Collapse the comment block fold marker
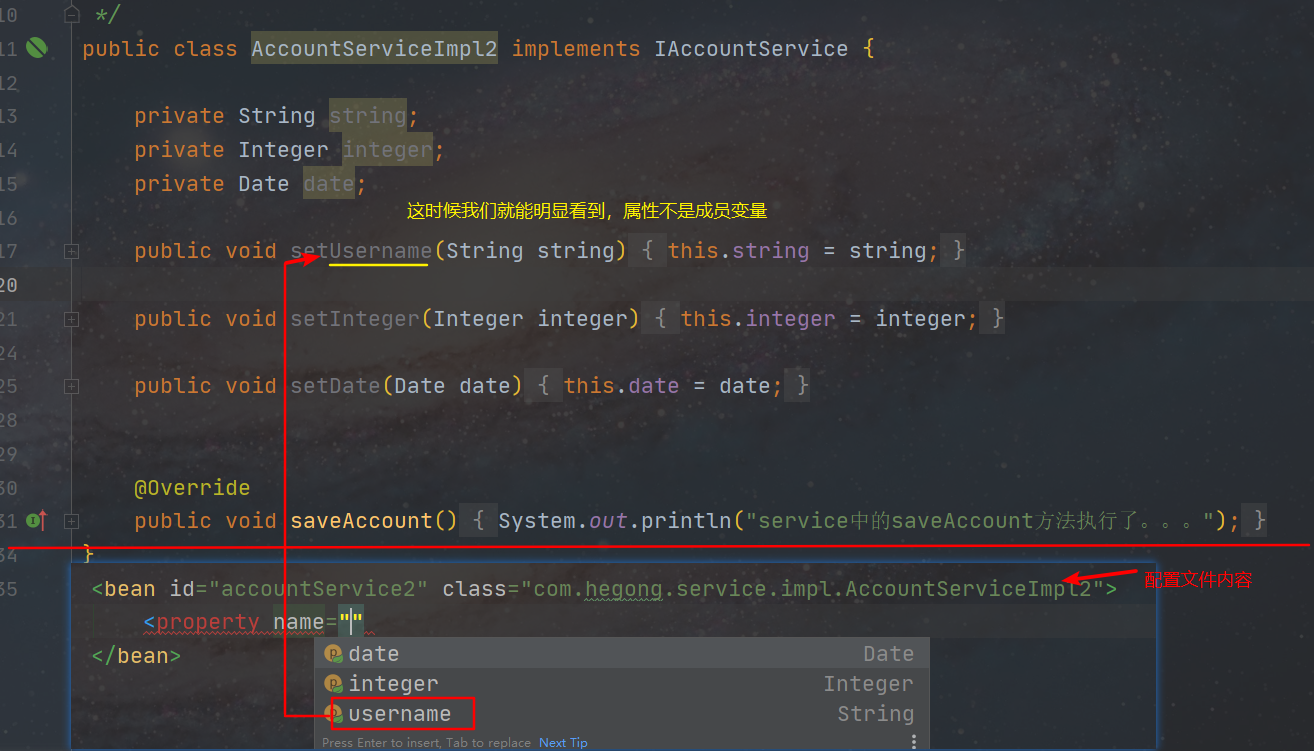This screenshot has width=1314, height=751. click(71, 14)
